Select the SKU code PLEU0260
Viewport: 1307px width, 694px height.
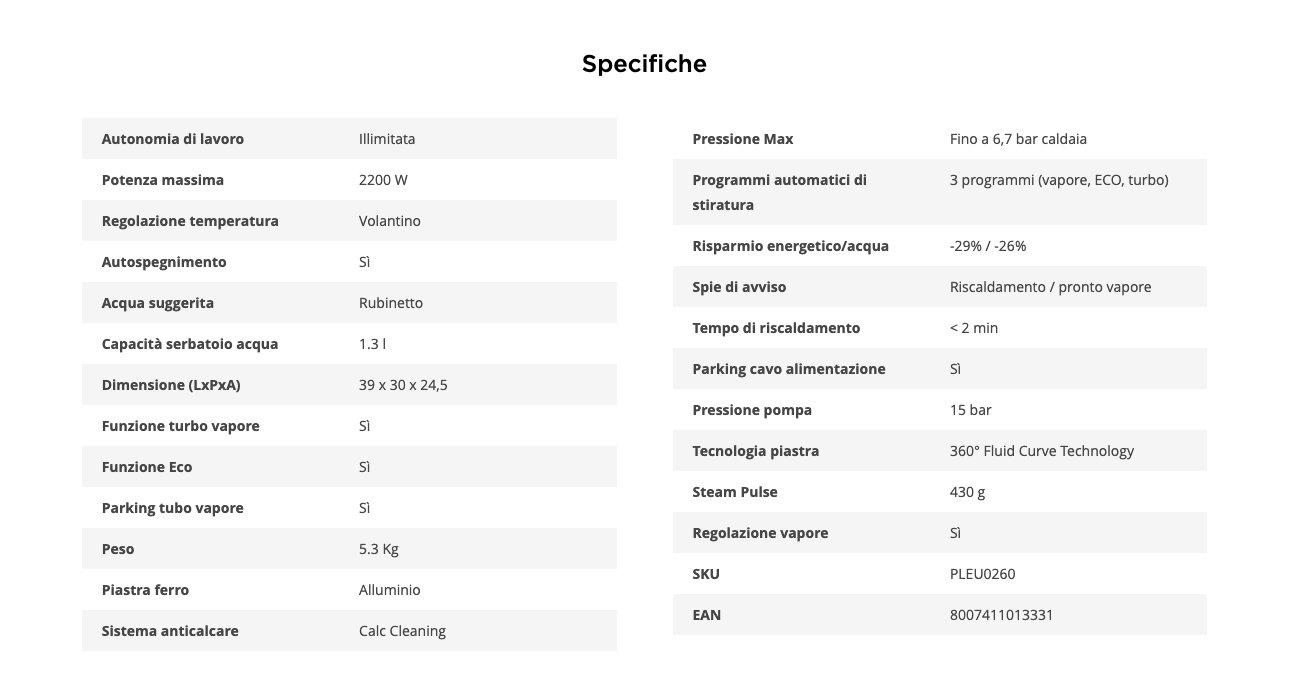click(984, 574)
